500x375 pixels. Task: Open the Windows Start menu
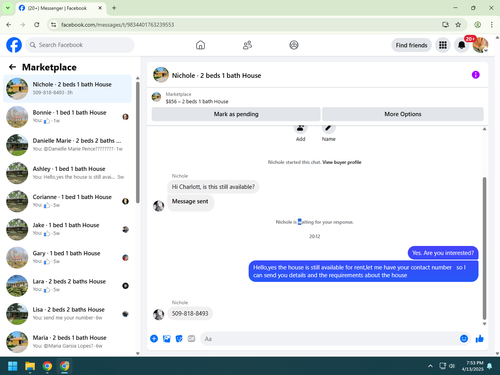(13, 366)
